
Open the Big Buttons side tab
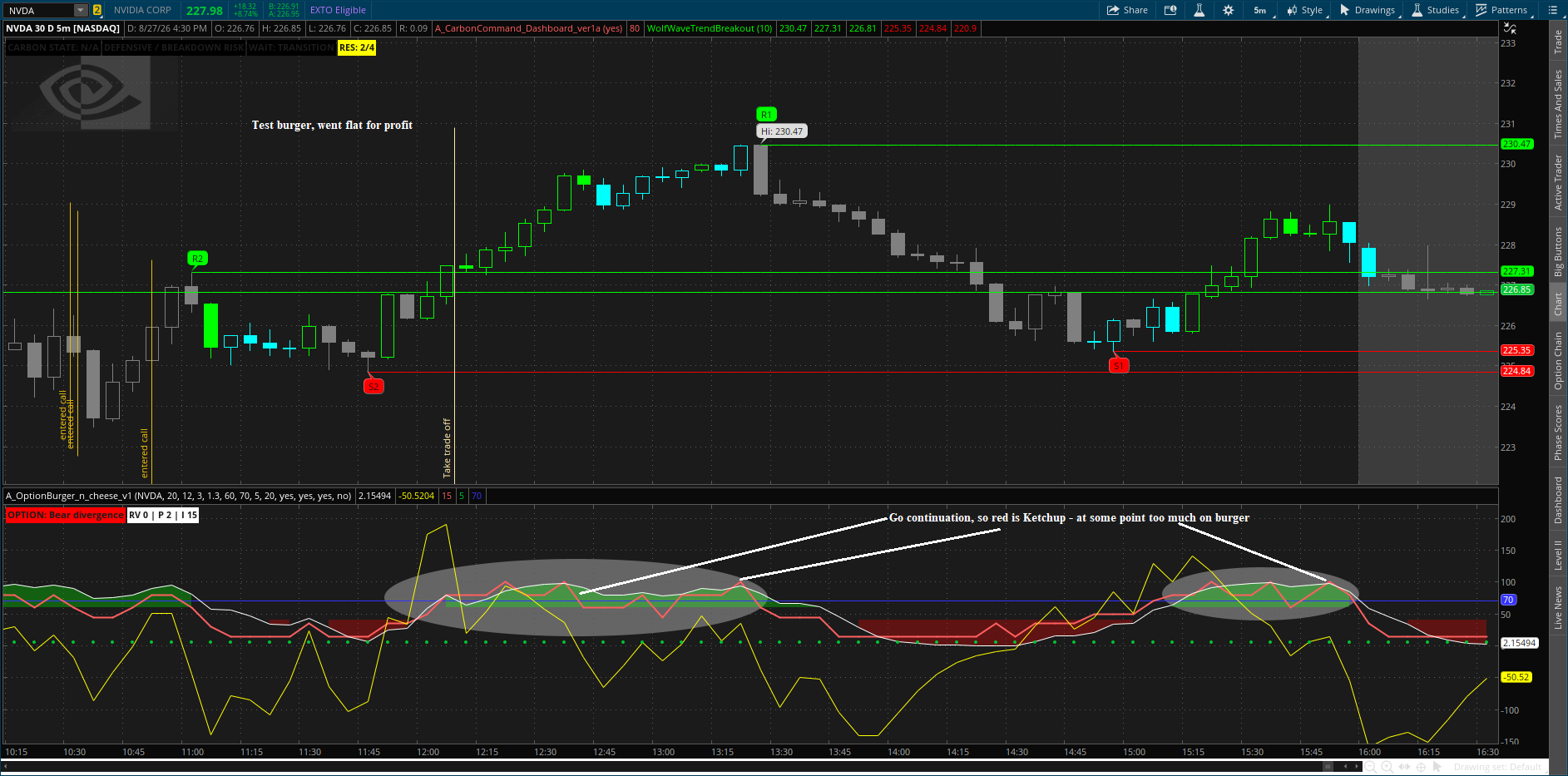coord(1558,251)
